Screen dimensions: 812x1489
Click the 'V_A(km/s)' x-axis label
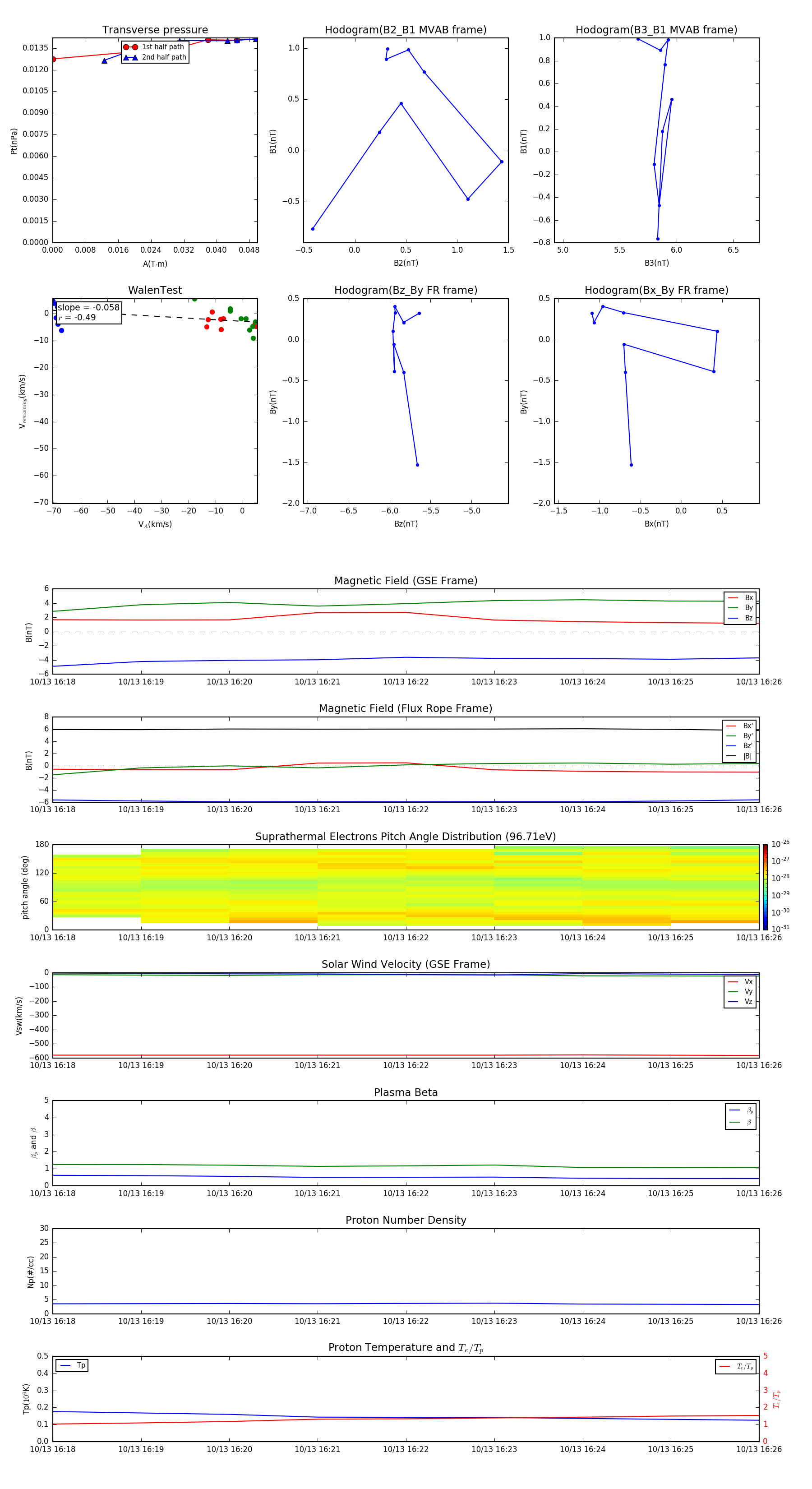pyautogui.click(x=155, y=524)
